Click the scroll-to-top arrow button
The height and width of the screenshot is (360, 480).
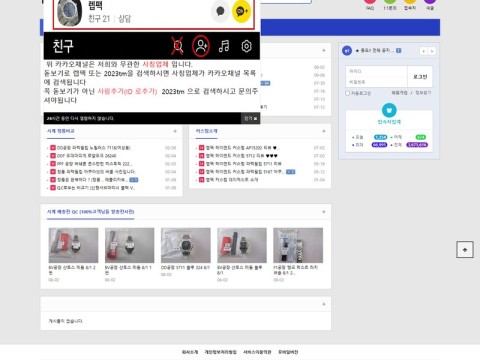[465, 250]
